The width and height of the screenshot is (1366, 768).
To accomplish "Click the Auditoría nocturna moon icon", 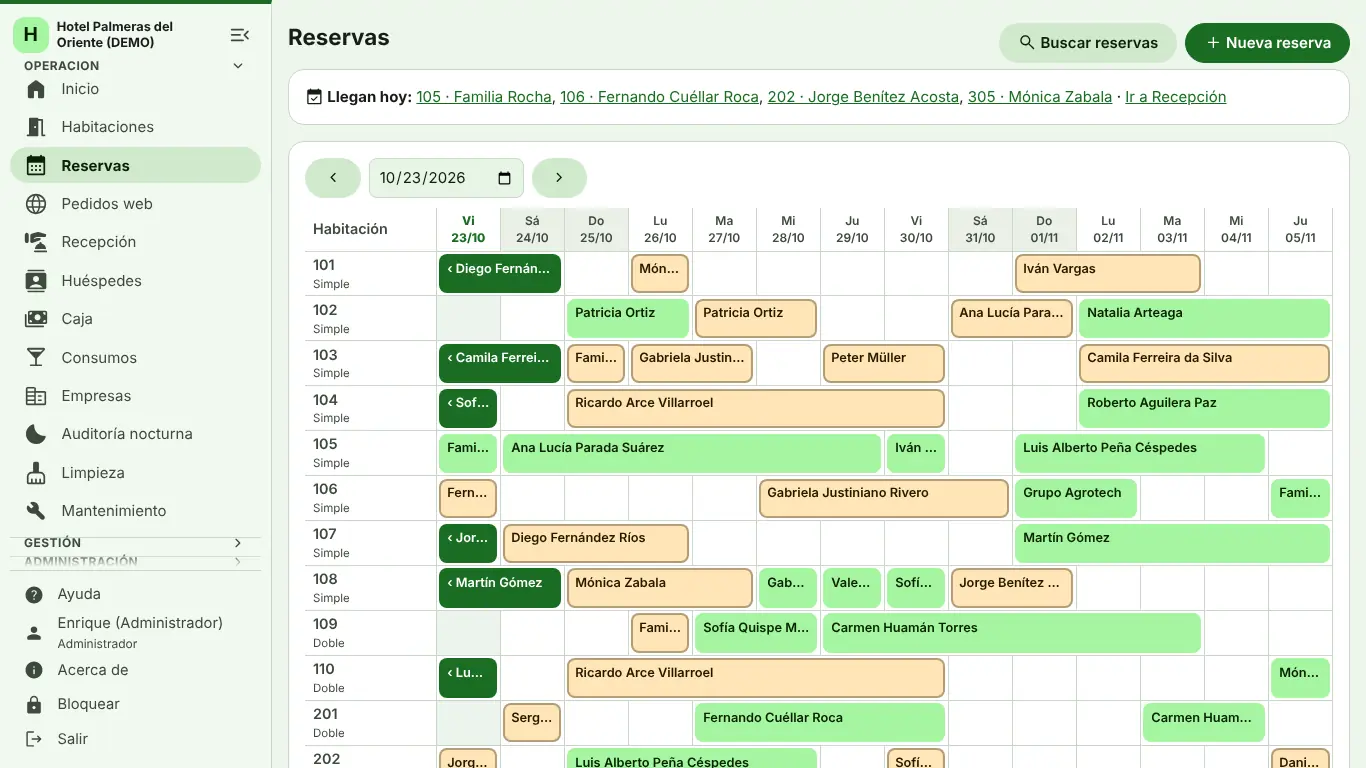I will (36, 434).
